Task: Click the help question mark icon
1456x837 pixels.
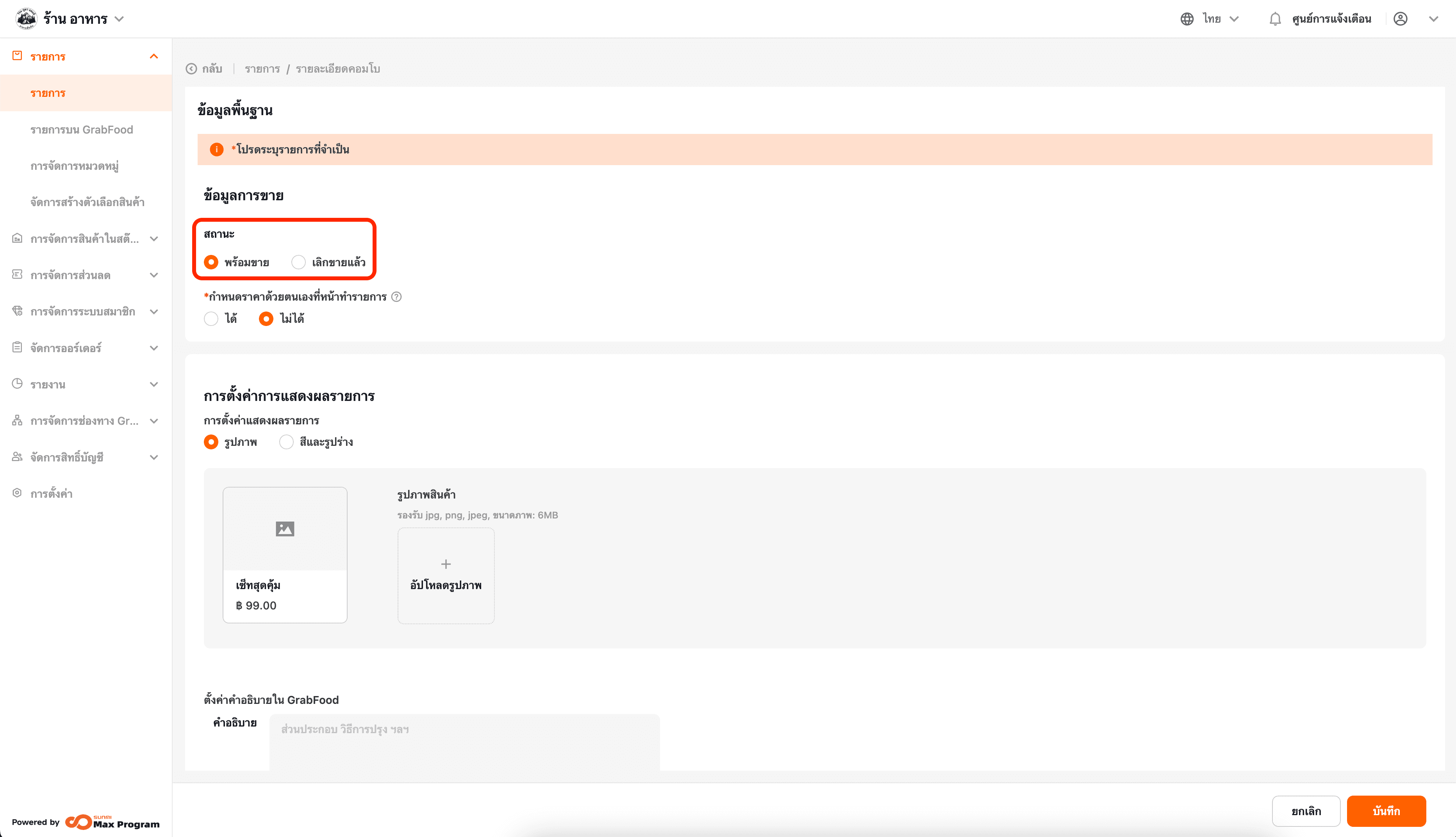Action: coord(396,297)
